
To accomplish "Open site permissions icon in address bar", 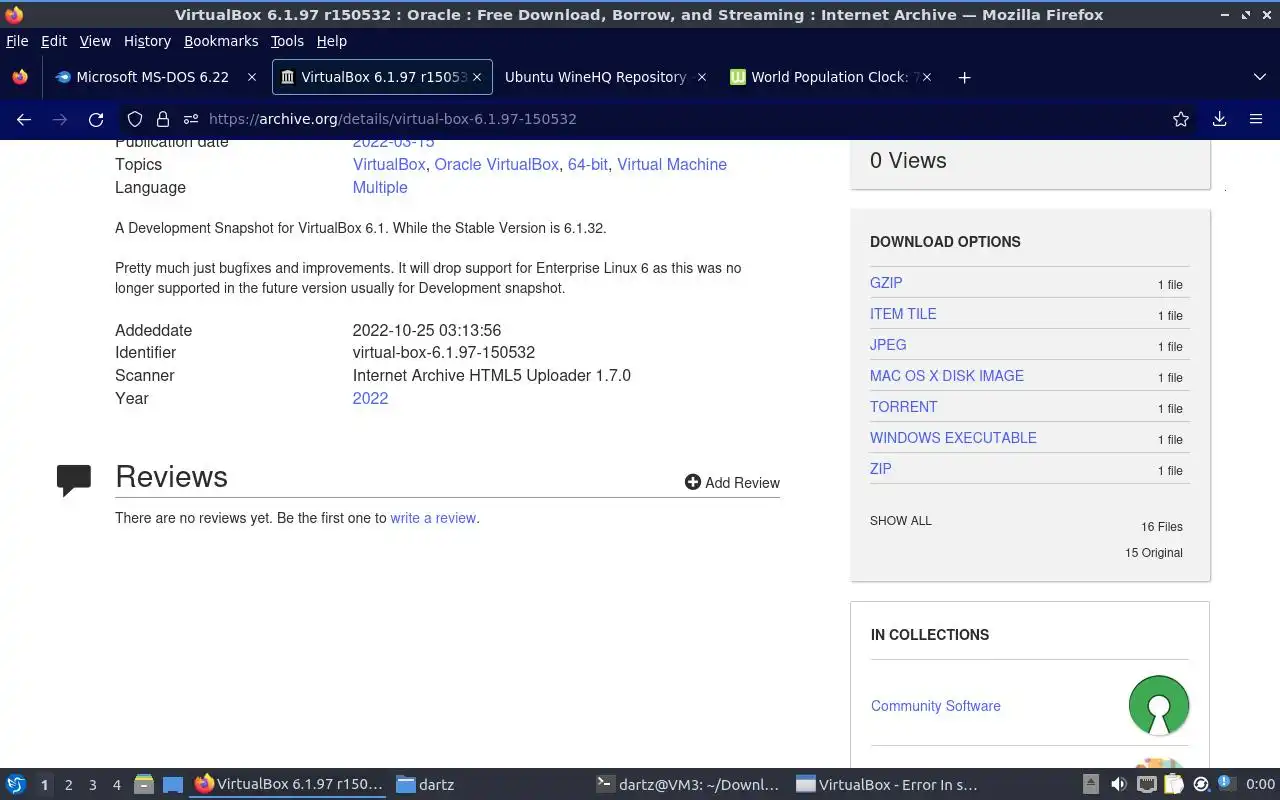I will tap(191, 119).
